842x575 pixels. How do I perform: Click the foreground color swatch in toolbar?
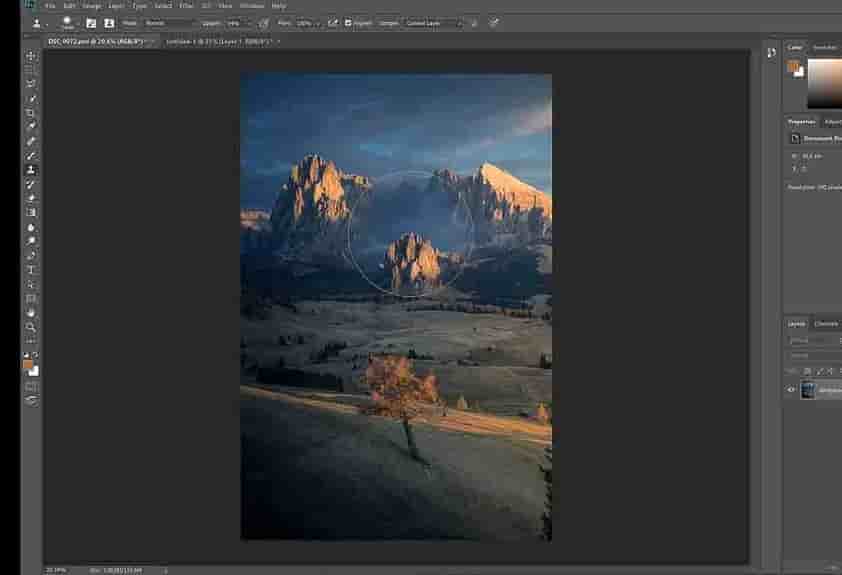[28, 365]
